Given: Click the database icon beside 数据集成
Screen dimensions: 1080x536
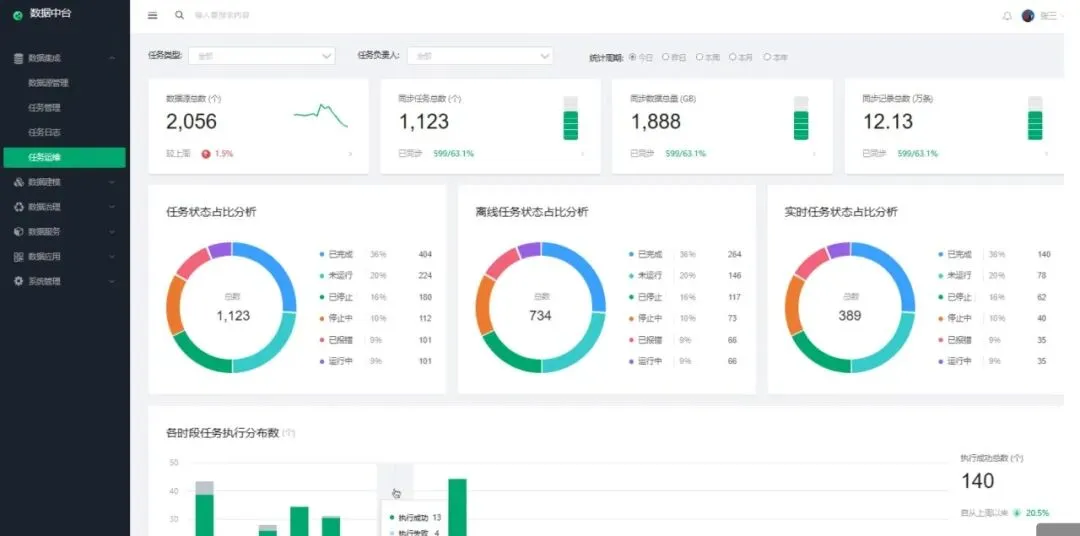Looking at the screenshot, I should click(x=19, y=59).
